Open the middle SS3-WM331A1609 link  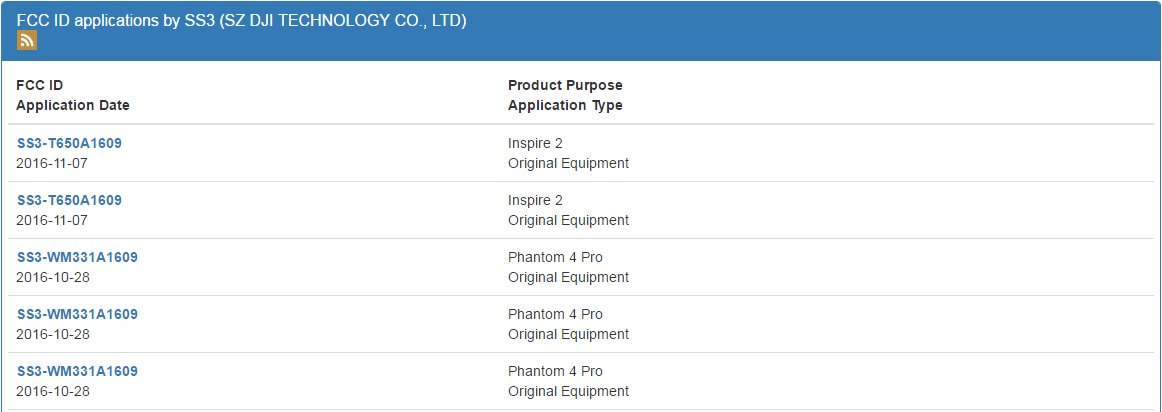(x=77, y=314)
